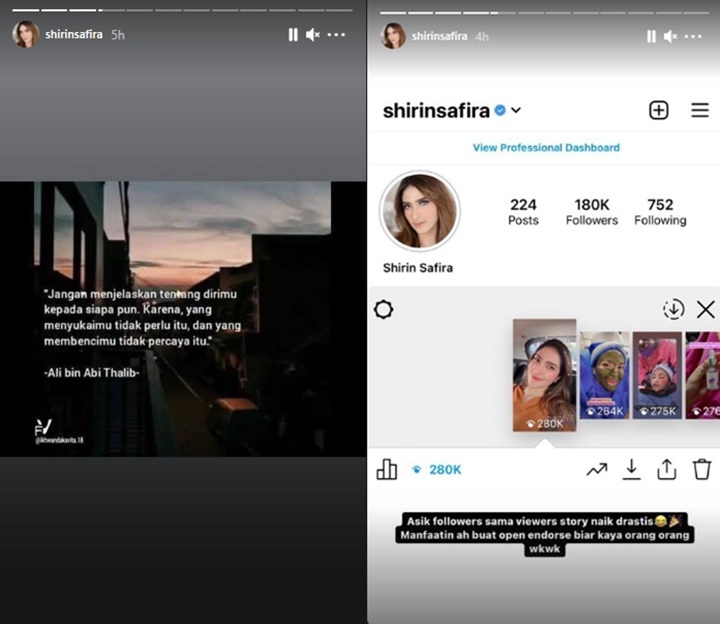
Task: Open the large profile picture
Action: 420,211
